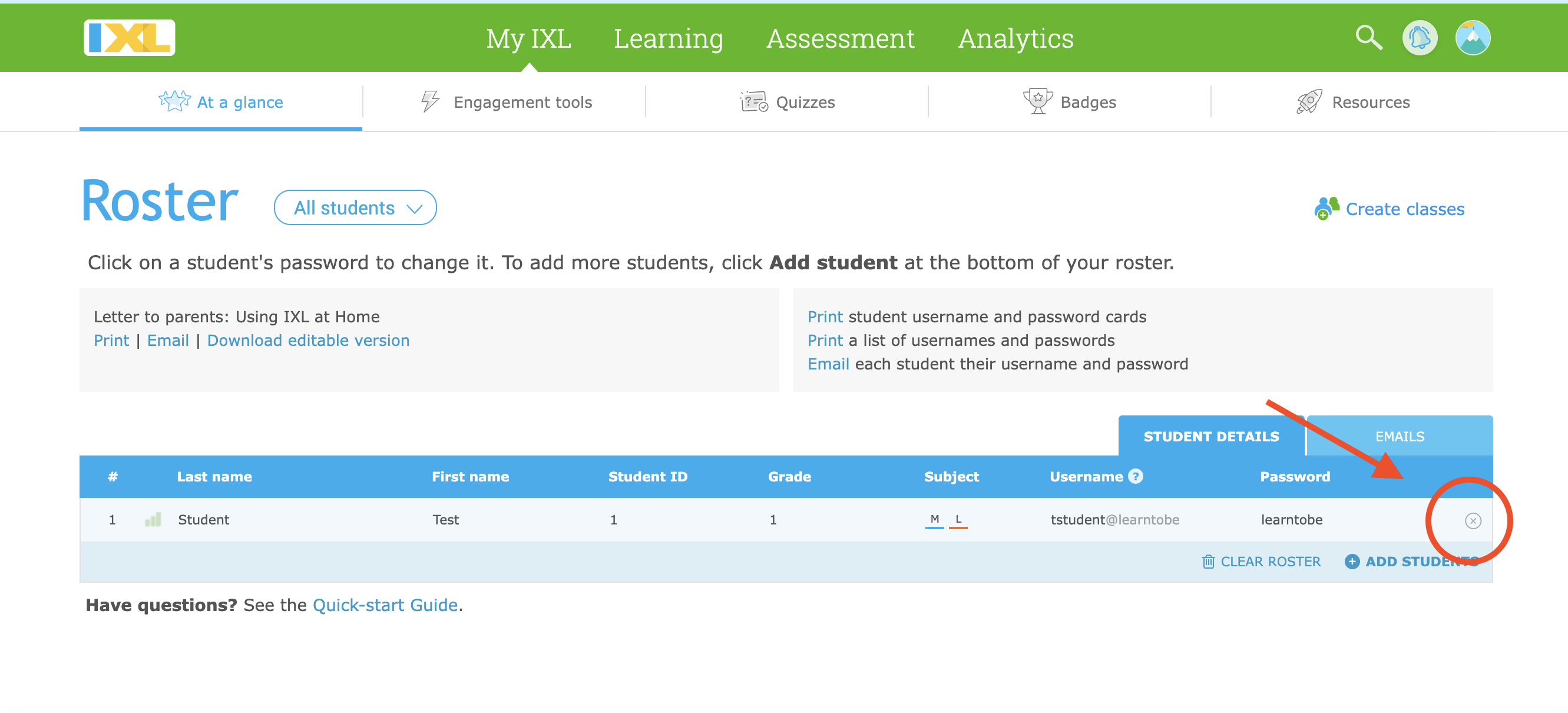
Task: Click the IXL logo
Action: (x=129, y=38)
